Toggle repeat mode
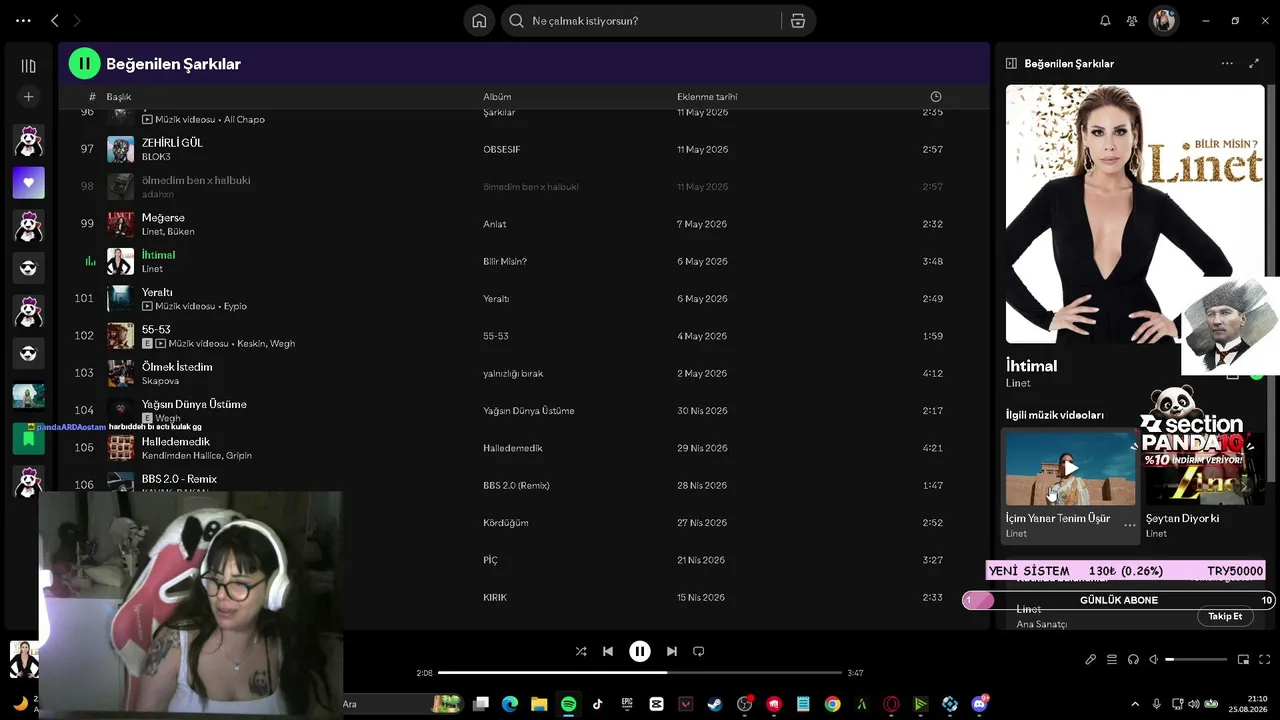Viewport: 1280px width, 720px height. coord(699,651)
